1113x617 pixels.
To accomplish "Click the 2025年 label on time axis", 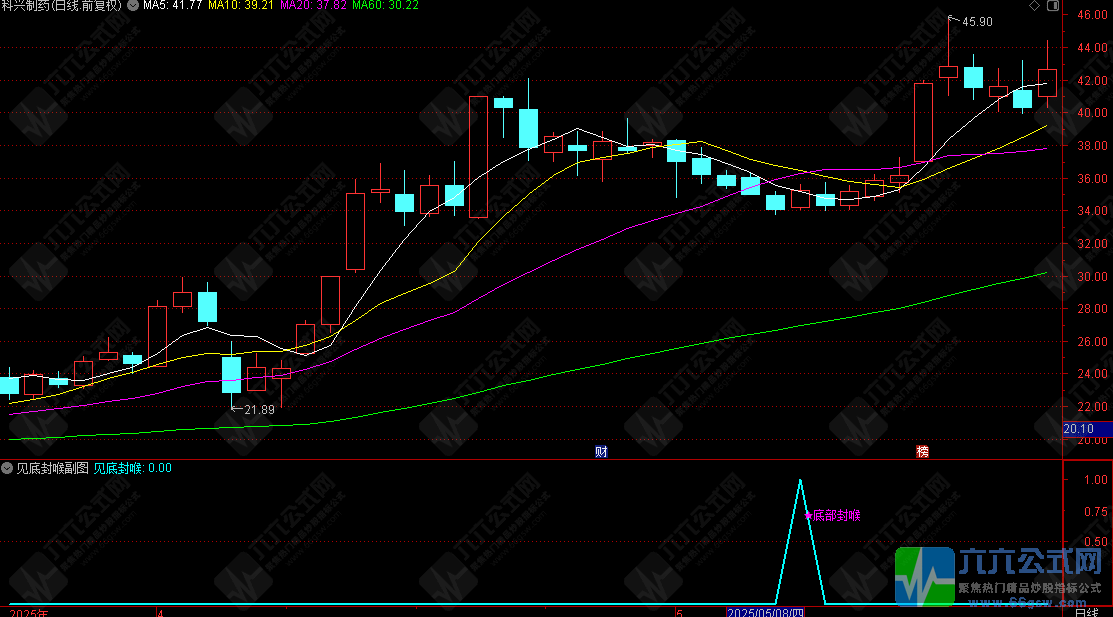I will [25, 611].
